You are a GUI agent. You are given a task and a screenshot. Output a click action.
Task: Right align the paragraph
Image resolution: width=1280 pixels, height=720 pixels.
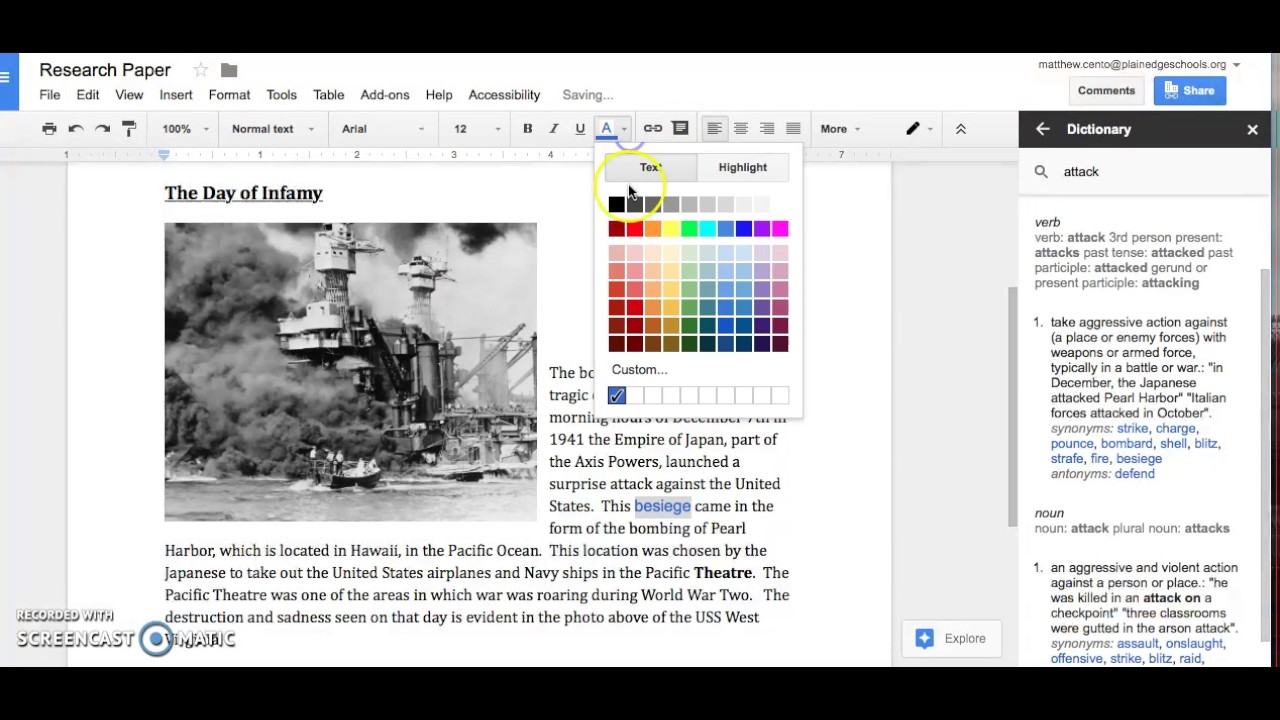767,129
